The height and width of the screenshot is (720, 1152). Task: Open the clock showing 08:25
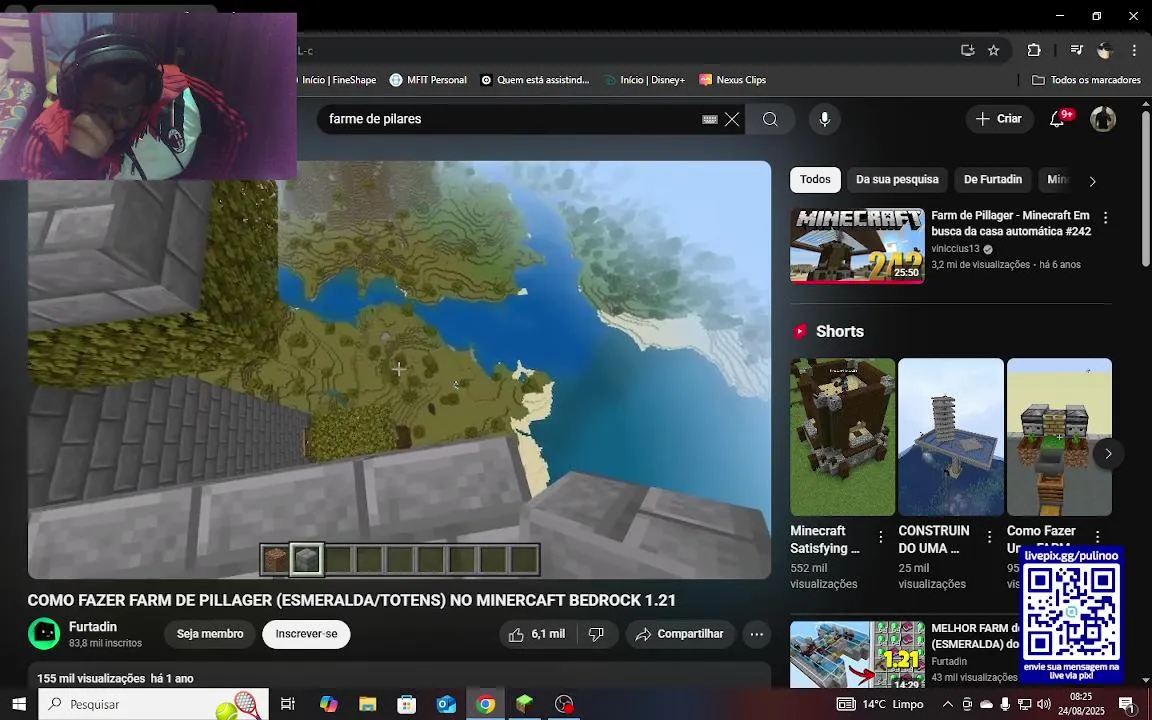coord(1080,704)
